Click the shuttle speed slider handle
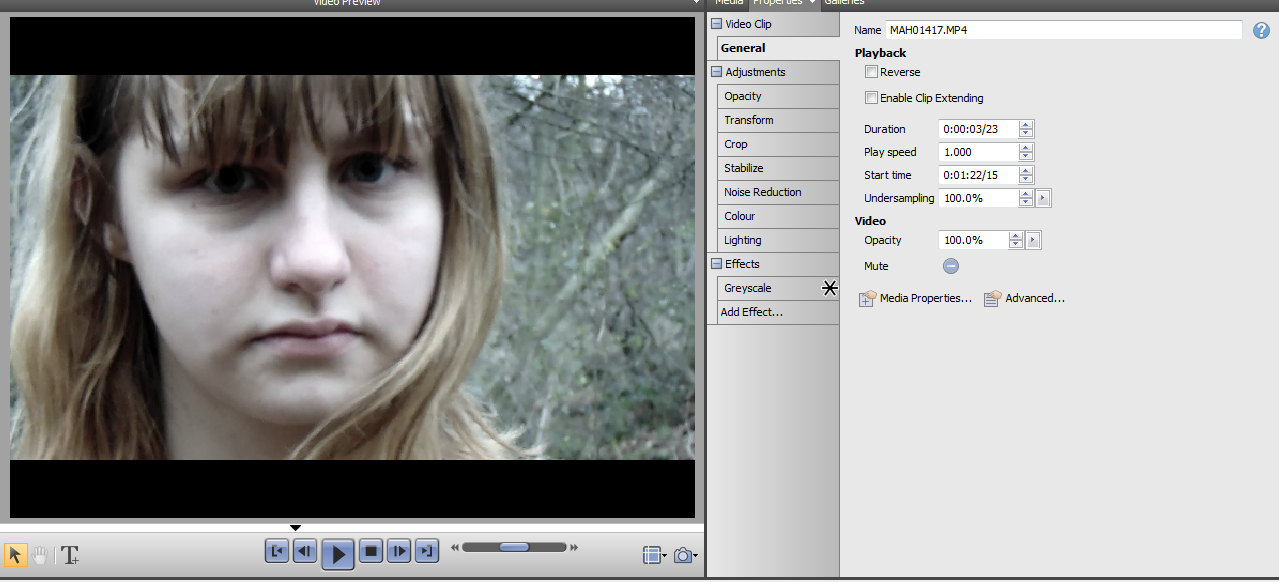The height and width of the screenshot is (582, 1279). pos(514,547)
